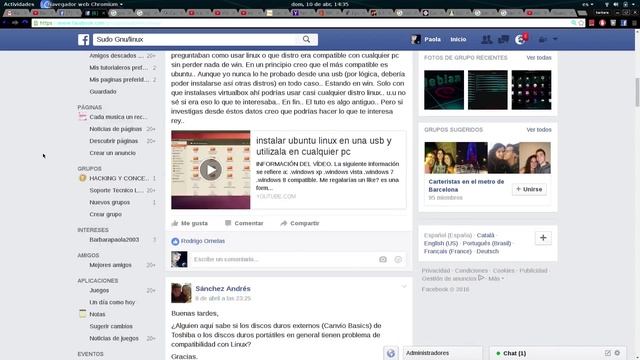
Task: Open Administradores chat tab
Action: pos(443,353)
